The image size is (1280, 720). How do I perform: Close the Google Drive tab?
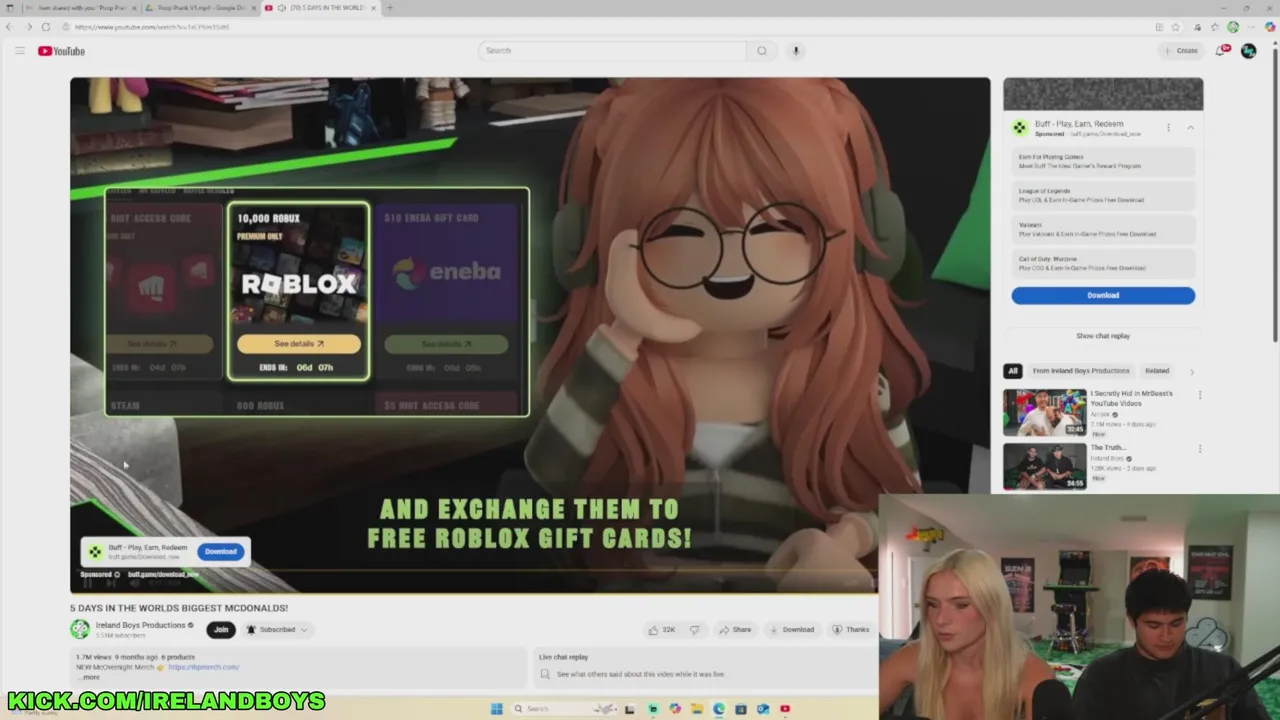(x=253, y=8)
